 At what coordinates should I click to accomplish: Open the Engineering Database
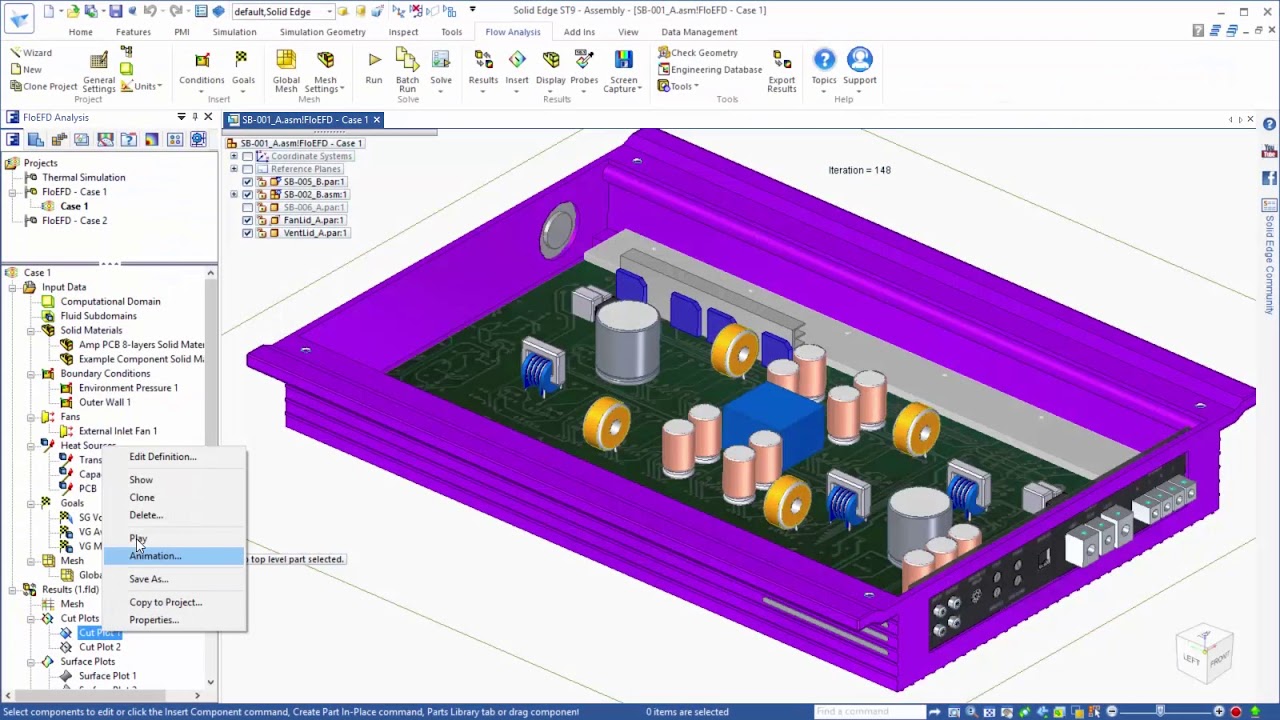pyautogui.click(x=710, y=70)
